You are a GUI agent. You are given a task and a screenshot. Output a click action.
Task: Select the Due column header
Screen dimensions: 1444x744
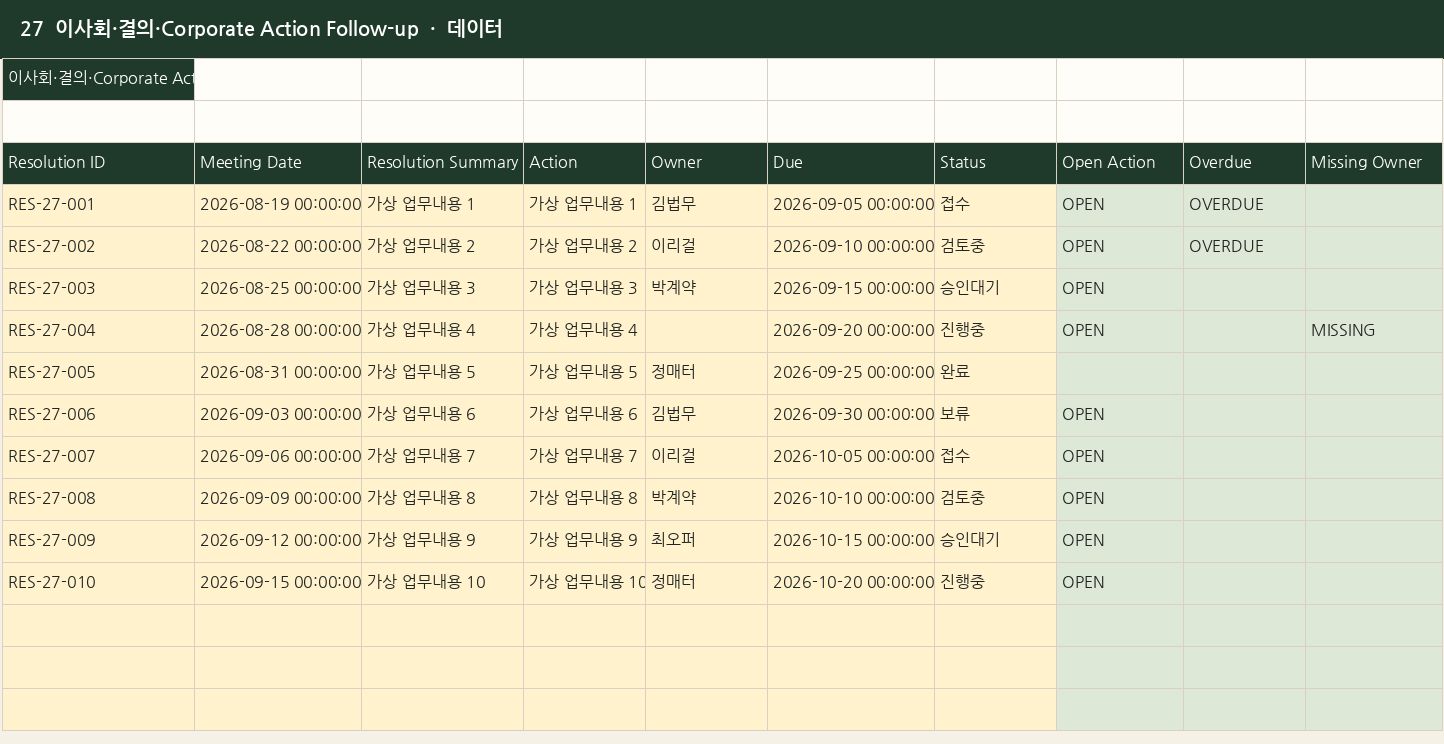point(851,163)
